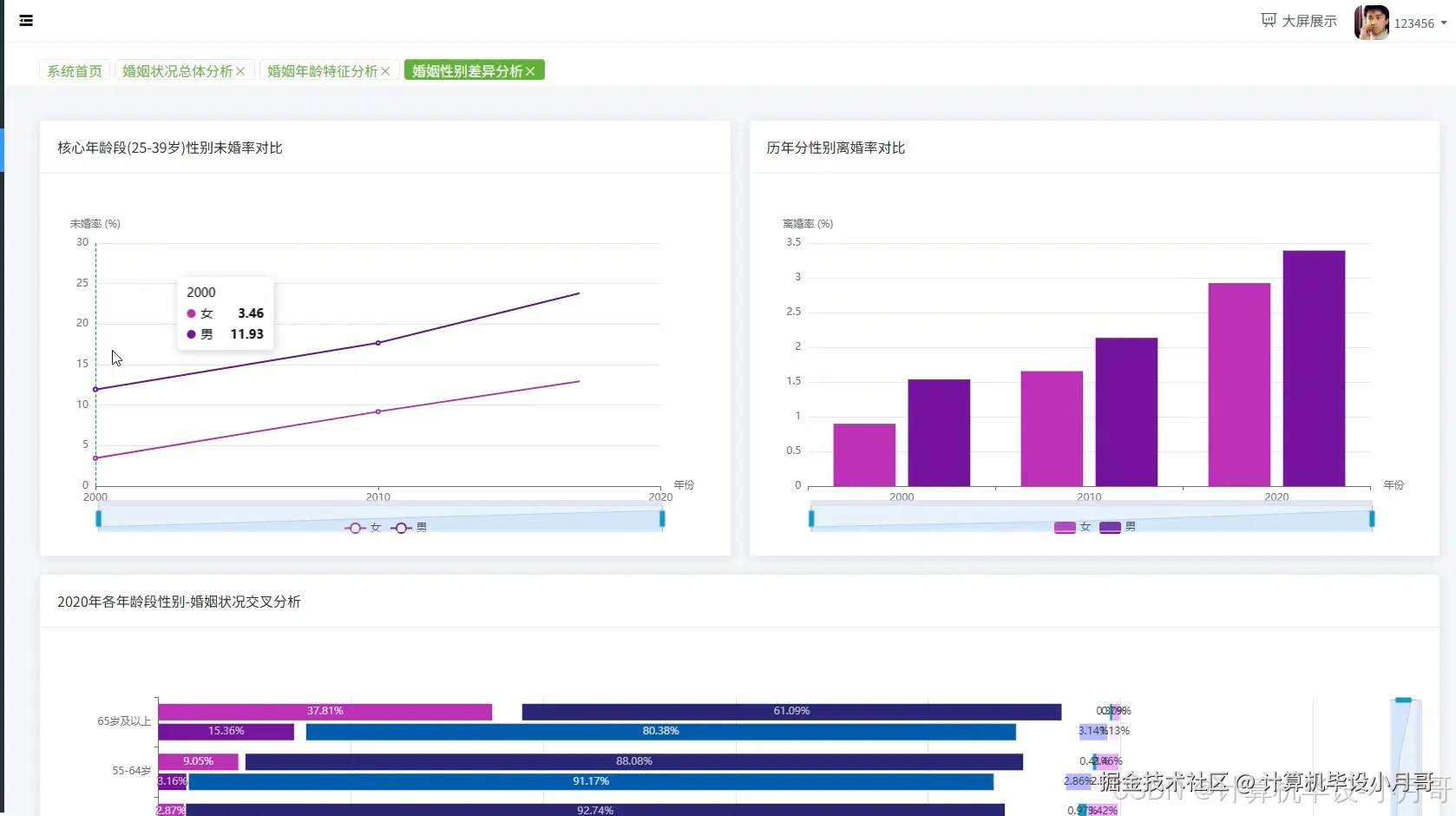Select the active 婚姻性别差异分析 tab

[468, 70]
